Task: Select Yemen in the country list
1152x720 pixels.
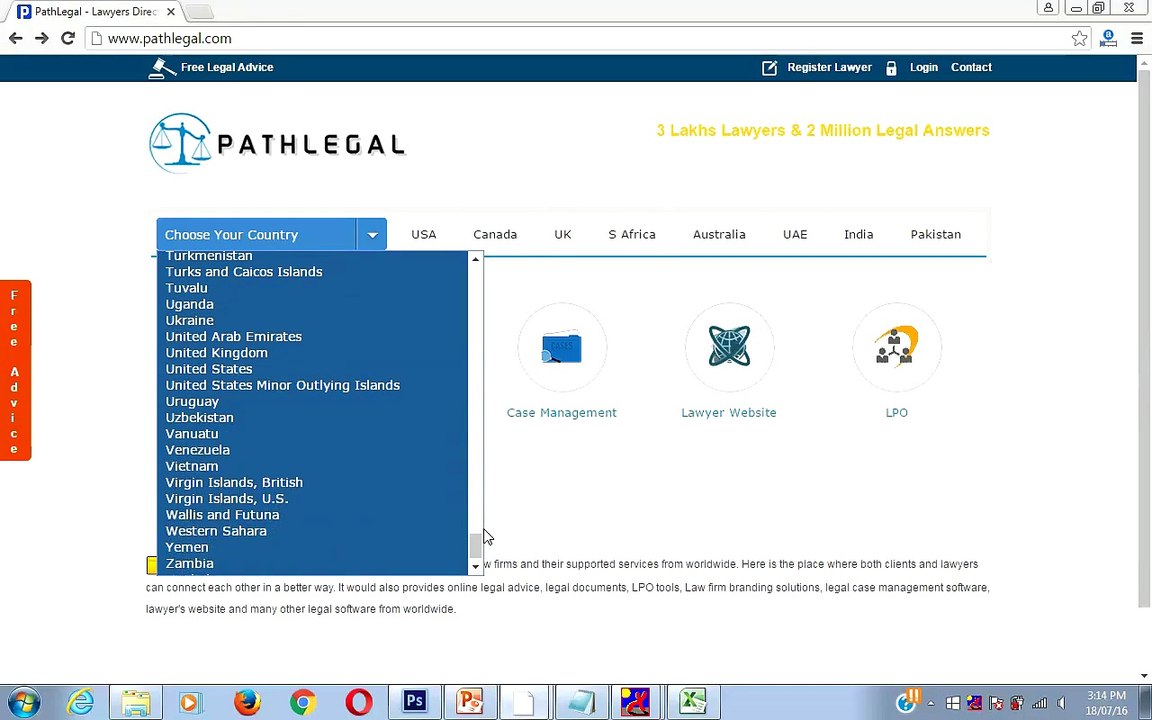Action: coord(187,547)
